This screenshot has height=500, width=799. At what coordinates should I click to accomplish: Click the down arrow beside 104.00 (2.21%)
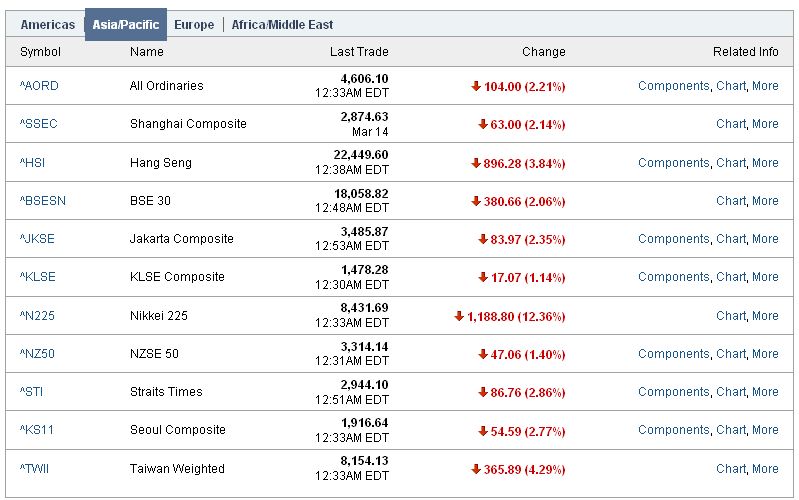[x=476, y=86]
